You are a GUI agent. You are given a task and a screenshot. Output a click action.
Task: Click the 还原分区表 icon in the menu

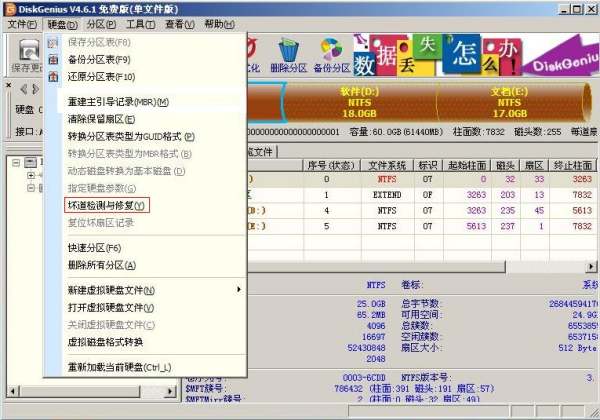click(x=53, y=76)
